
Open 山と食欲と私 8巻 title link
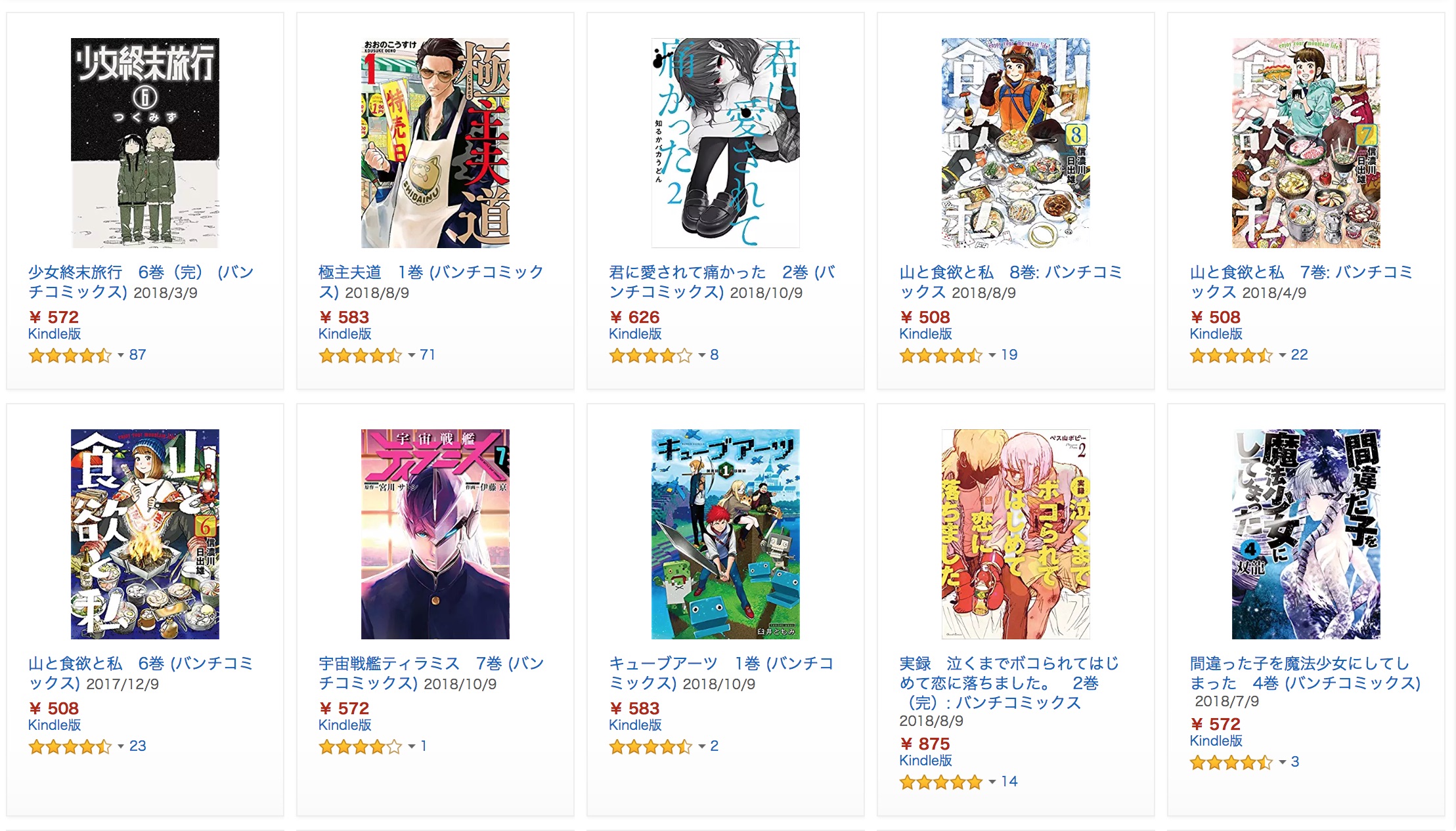[x=1011, y=282]
